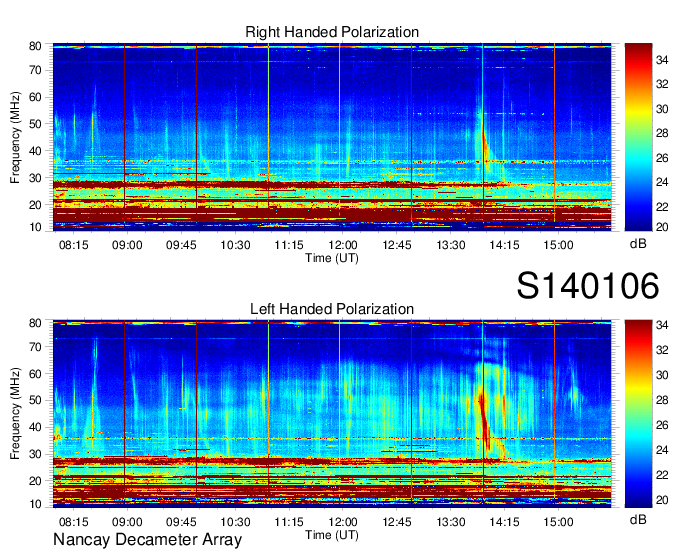Click the 40 MHz tick on the Left Handed plot
The image size is (680, 552).
[35, 427]
